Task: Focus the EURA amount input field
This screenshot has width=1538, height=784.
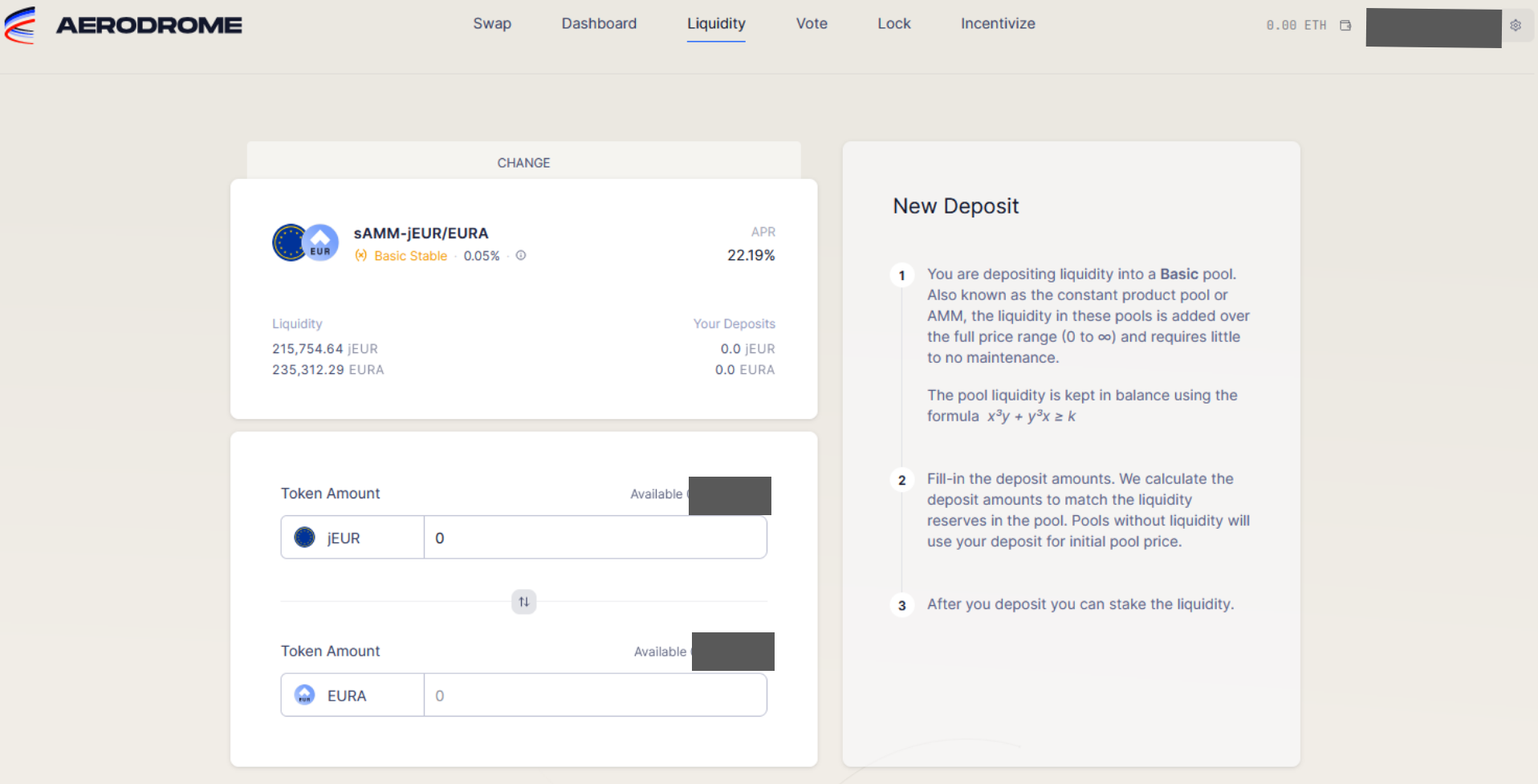Action: pyautogui.click(x=595, y=695)
